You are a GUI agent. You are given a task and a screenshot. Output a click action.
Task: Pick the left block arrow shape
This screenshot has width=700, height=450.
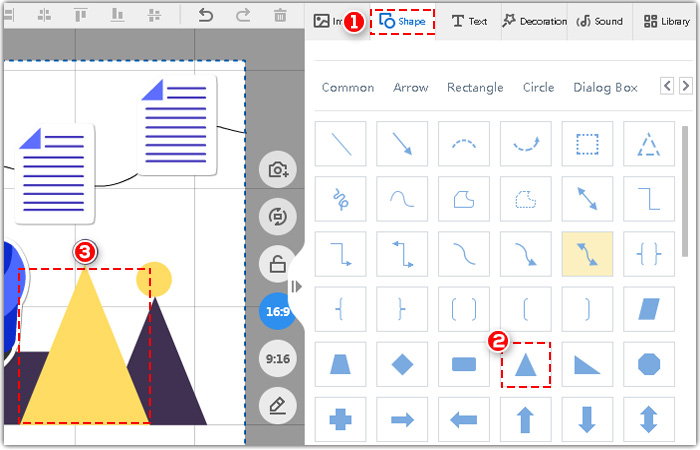pyautogui.click(x=464, y=420)
